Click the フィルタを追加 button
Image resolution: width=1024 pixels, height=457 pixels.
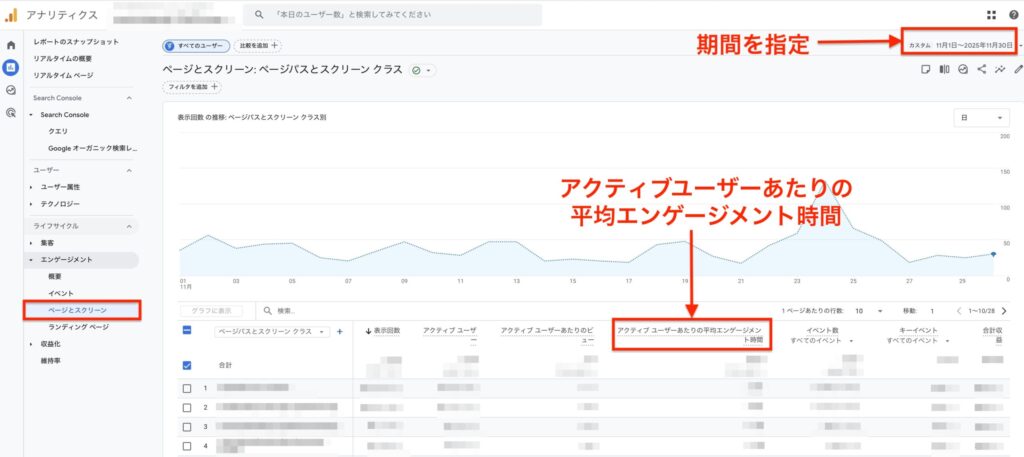pos(192,87)
